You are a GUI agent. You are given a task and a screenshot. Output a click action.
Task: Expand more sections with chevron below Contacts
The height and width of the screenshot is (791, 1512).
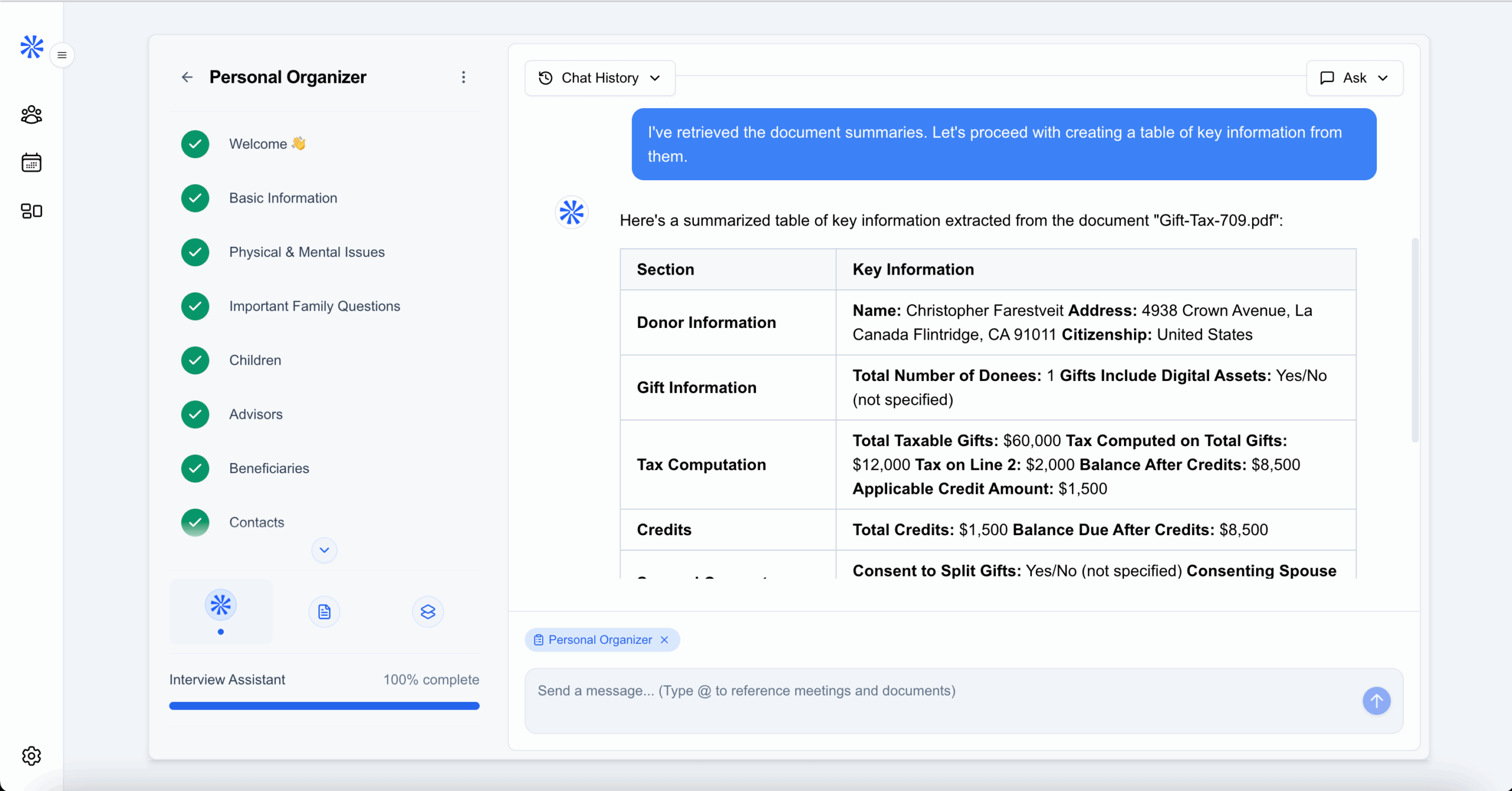(324, 550)
